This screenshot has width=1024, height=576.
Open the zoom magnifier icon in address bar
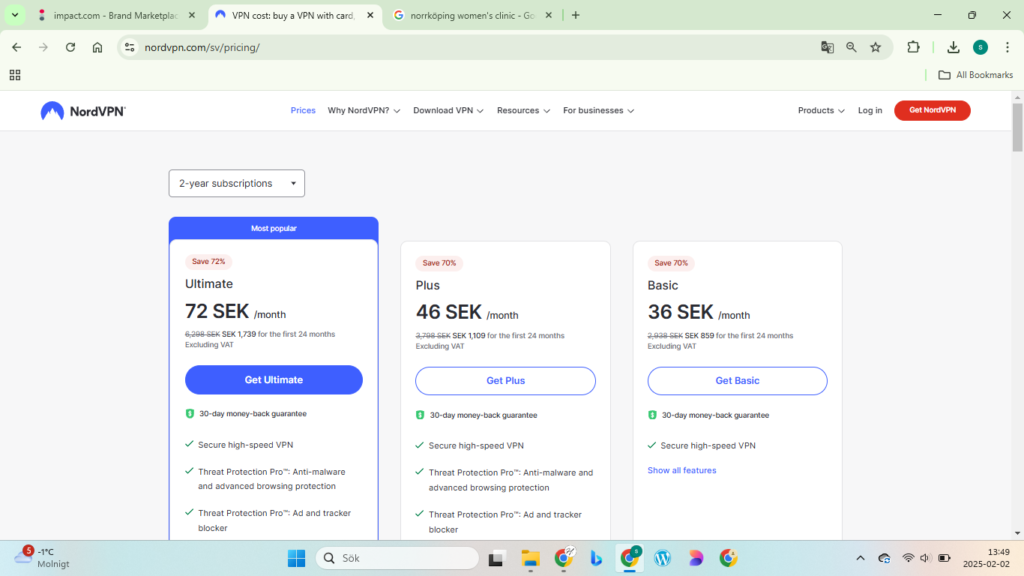(x=851, y=47)
